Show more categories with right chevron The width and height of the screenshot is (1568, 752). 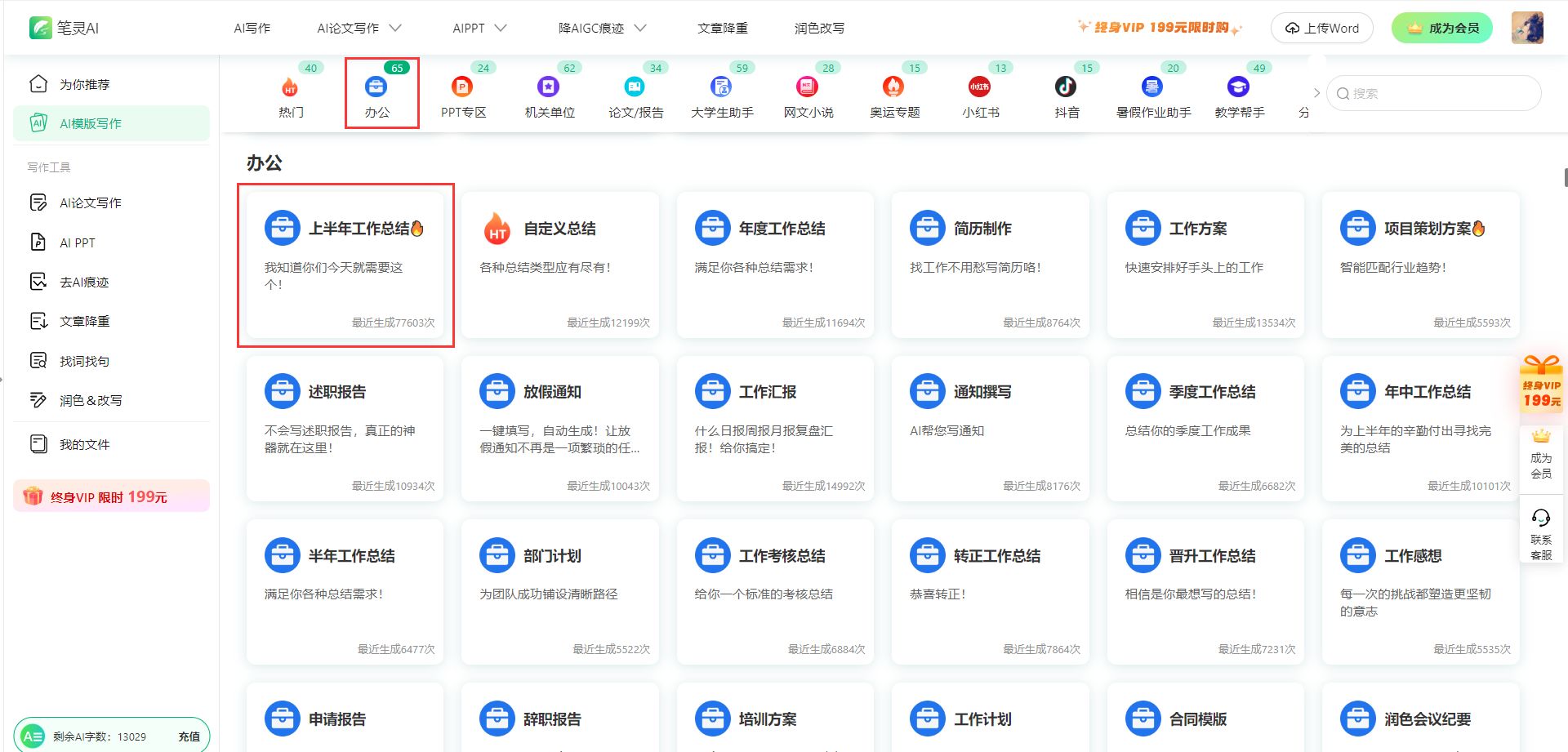1316,93
